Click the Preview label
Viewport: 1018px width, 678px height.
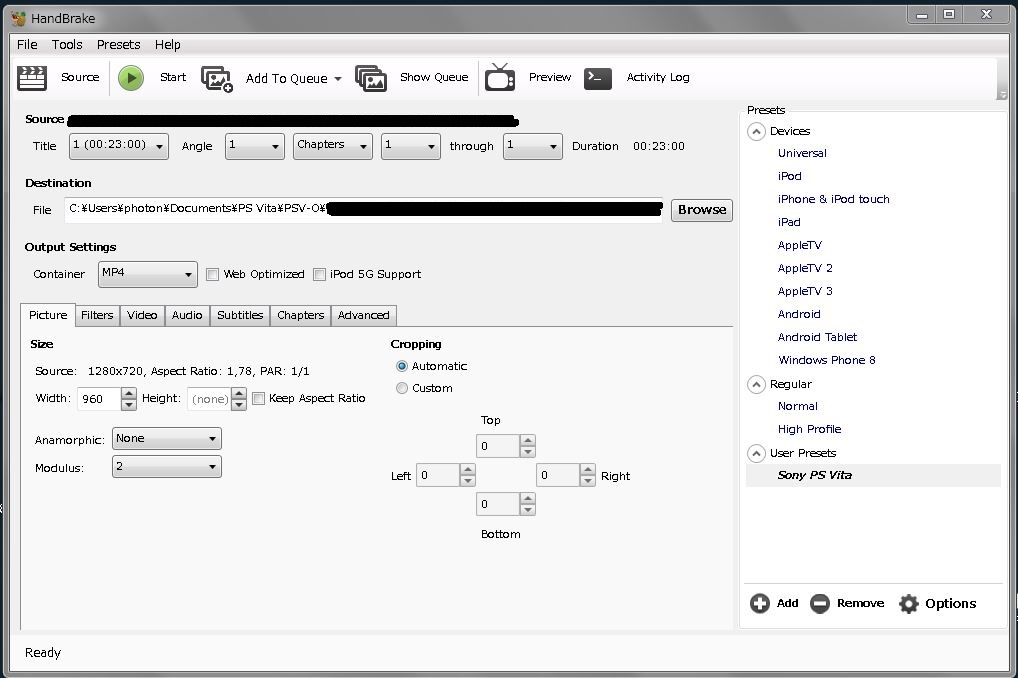click(x=550, y=77)
